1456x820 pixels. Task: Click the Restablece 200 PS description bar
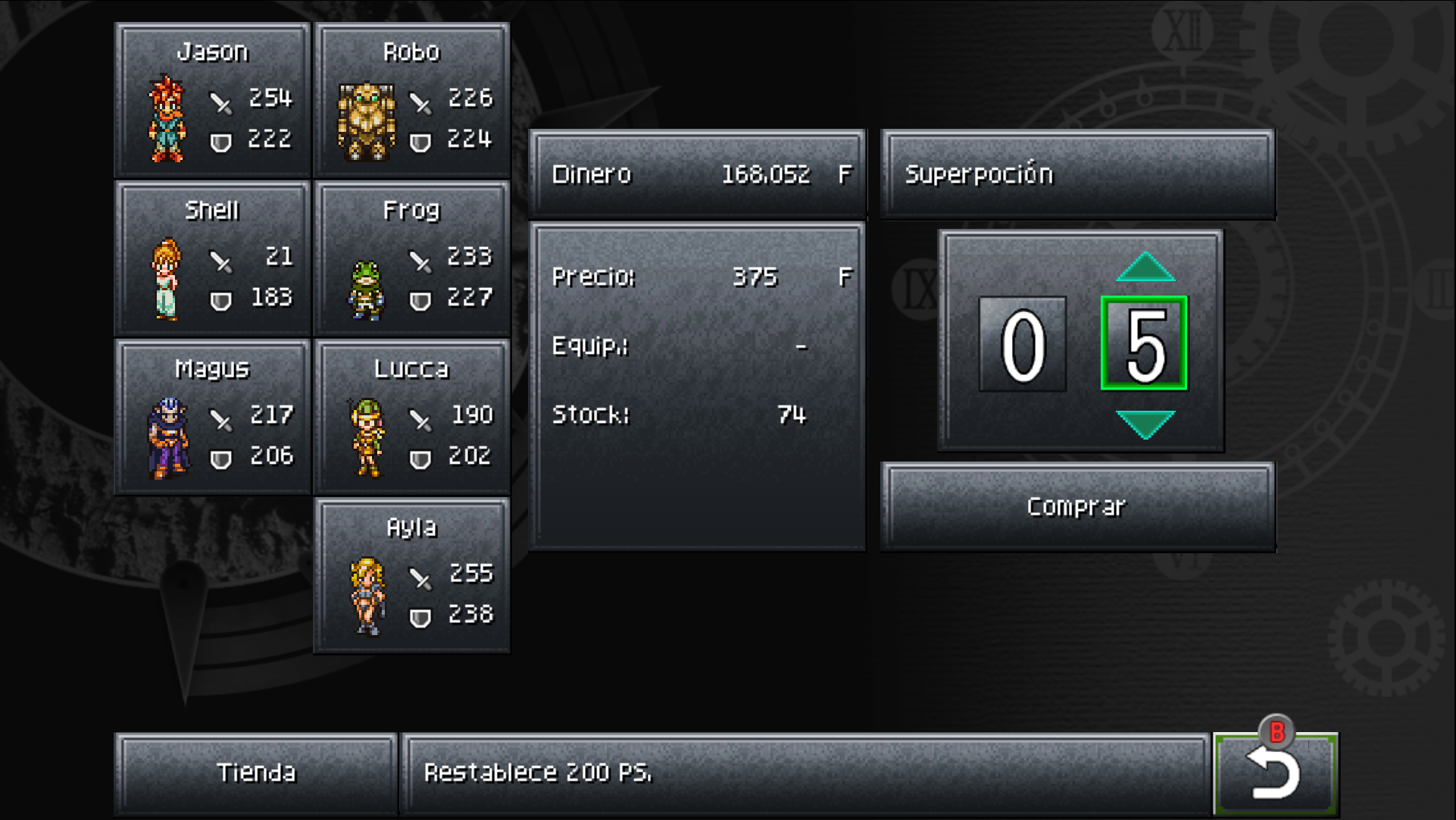point(805,773)
